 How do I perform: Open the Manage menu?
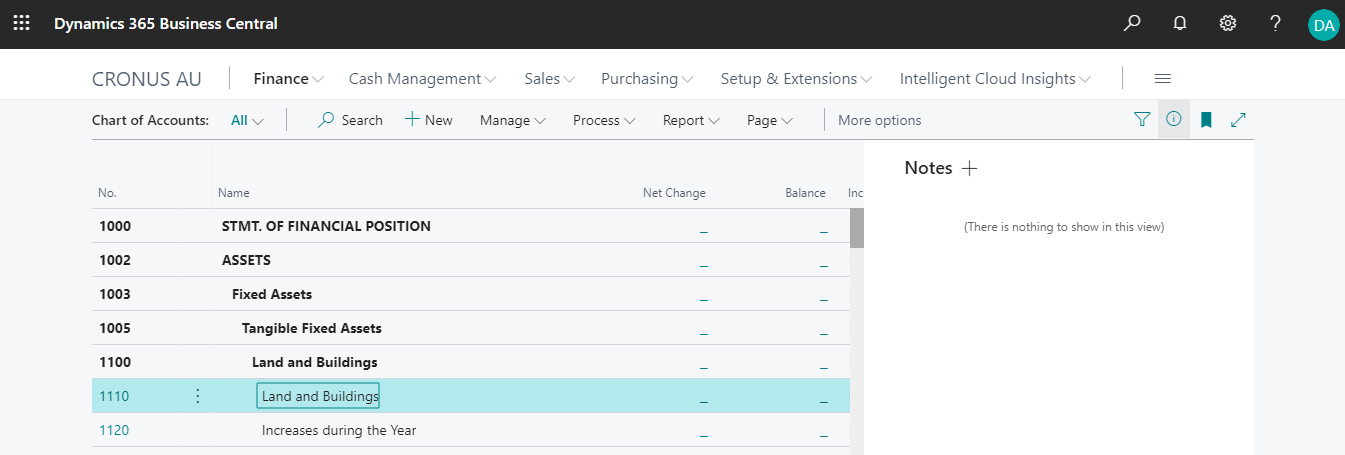tap(512, 120)
